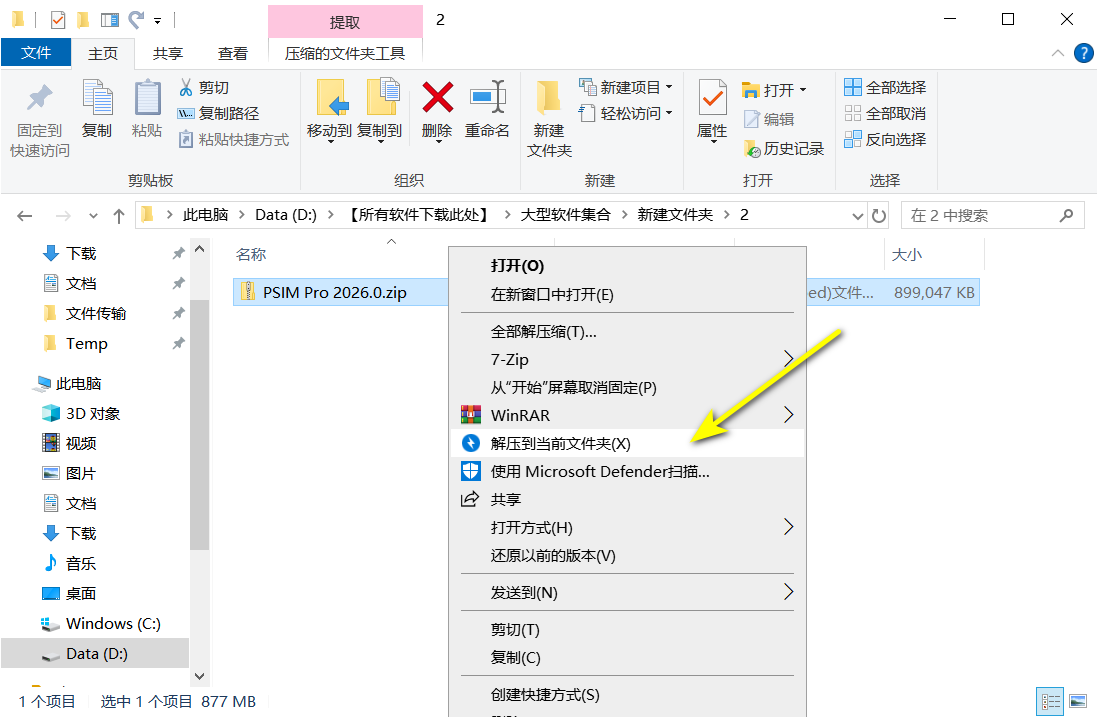Click Data (D:) in the address breadcrumb
This screenshot has height=717, width=1098.
click(x=286, y=215)
